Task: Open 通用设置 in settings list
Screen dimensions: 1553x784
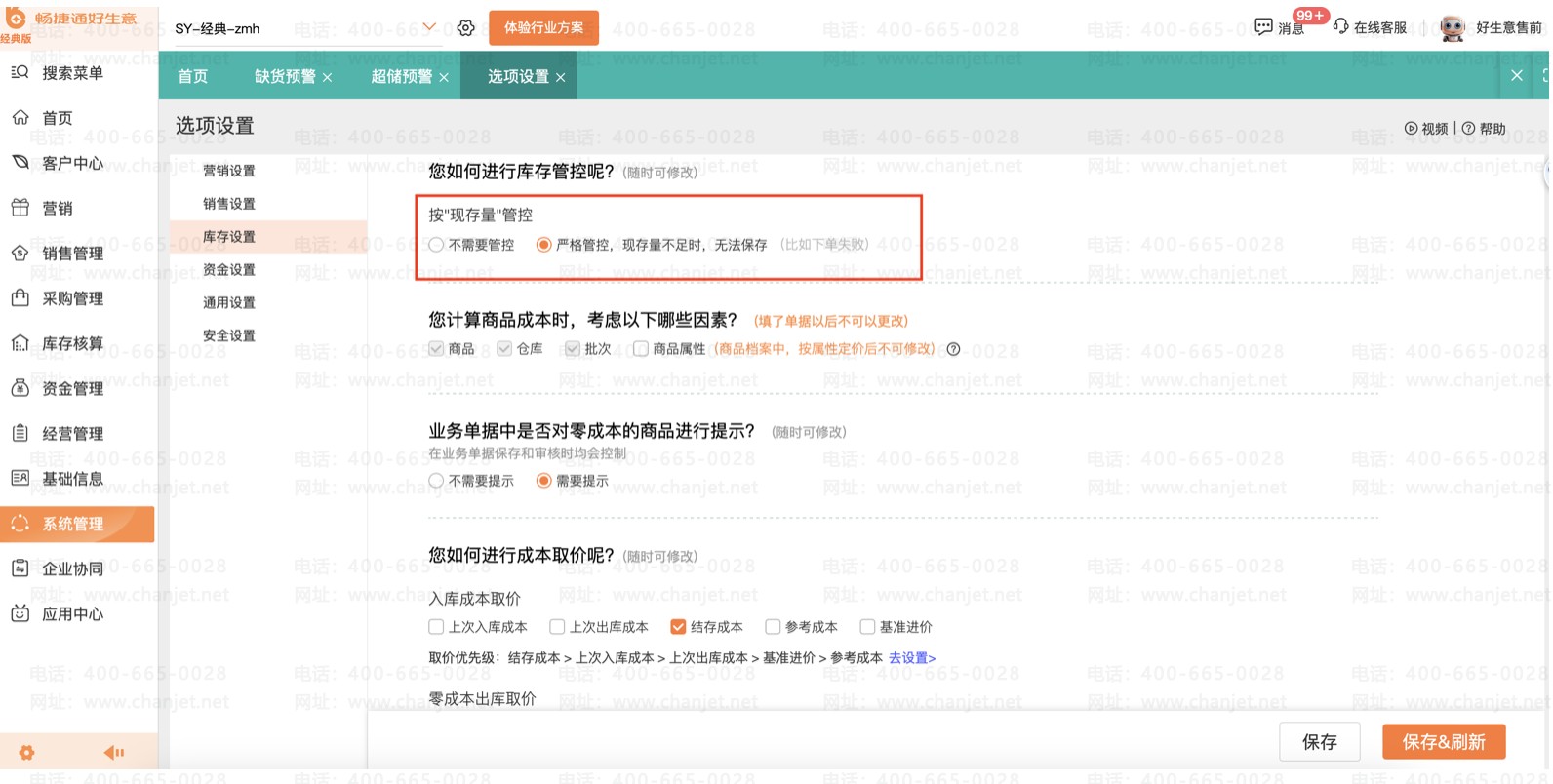Action: coord(229,303)
